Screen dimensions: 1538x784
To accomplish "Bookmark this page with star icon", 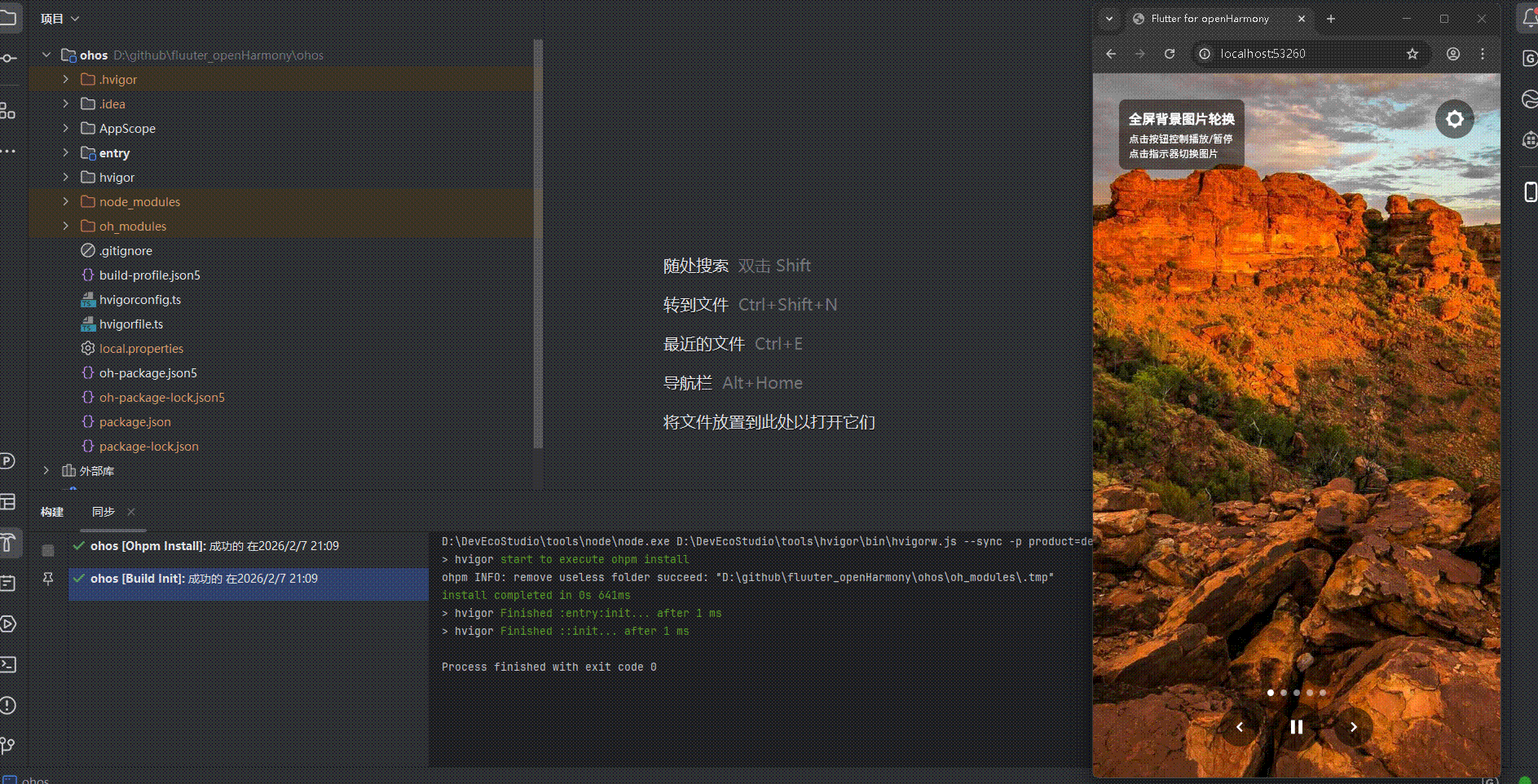I will [x=1412, y=54].
